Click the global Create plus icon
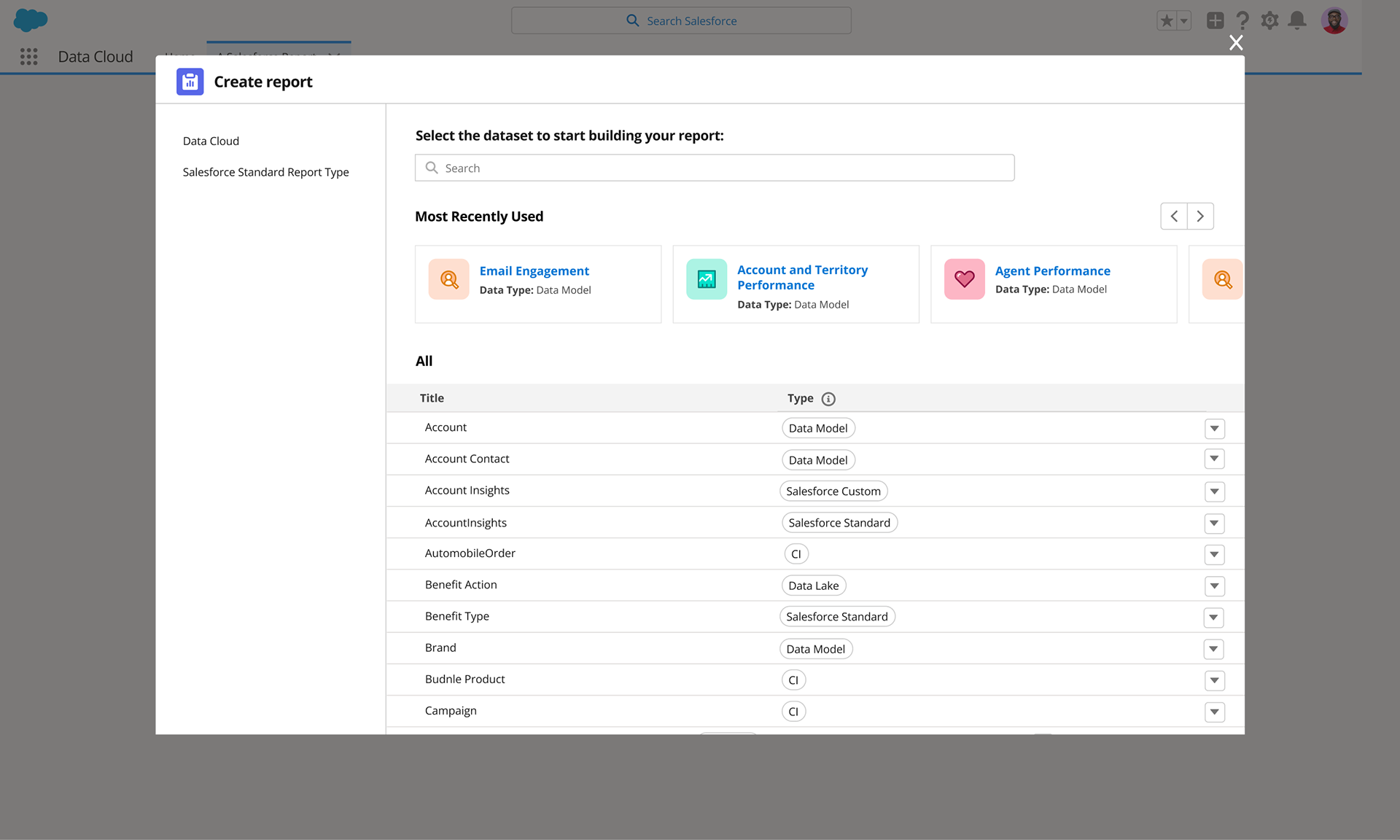The image size is (1400, 840). click(1215, 20)
